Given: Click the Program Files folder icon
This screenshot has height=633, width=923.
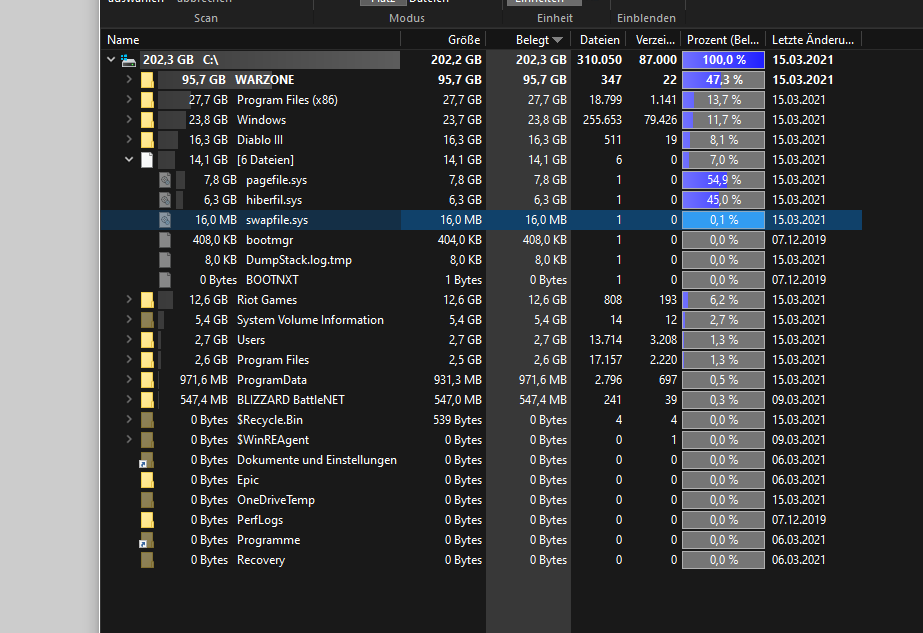Looking at the screenshot, I should pyautogui.click(x=147, y=360).
